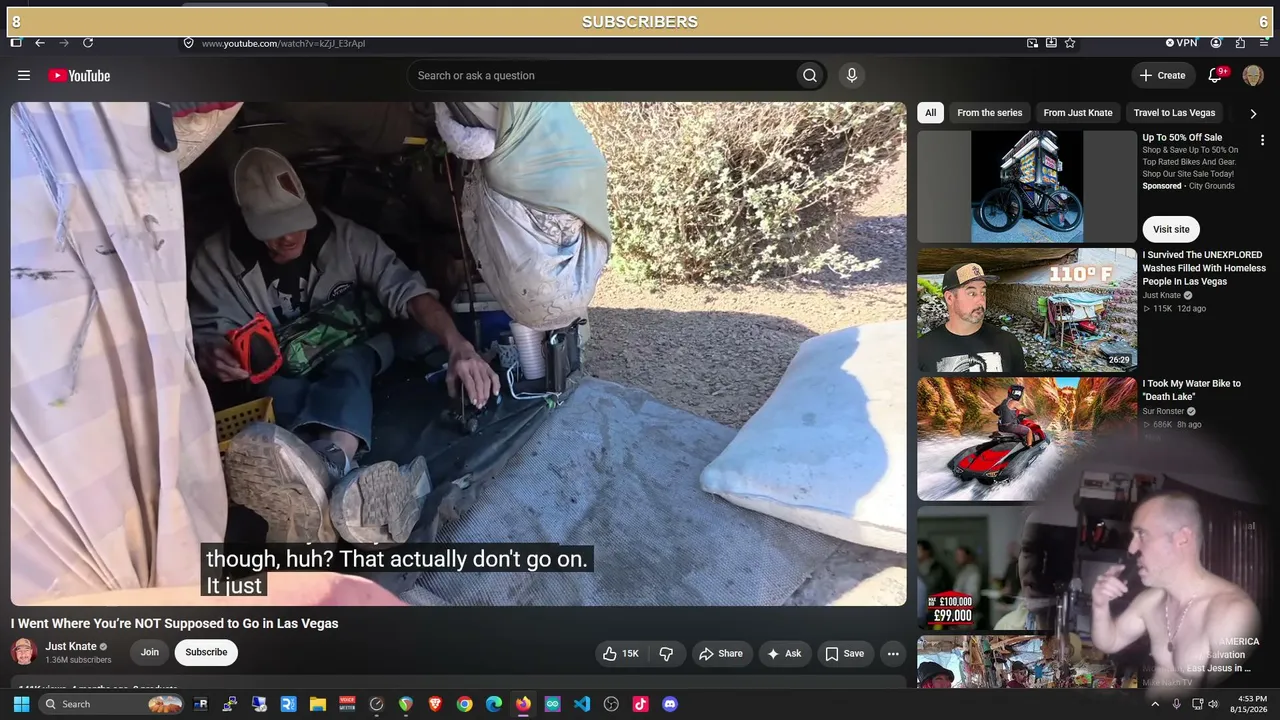Image resolution: width=1280 pixels, height=720 pixels.
Task: Open the Just Knate channel name link
Action: pyautogui.click(x=71, y=646)
